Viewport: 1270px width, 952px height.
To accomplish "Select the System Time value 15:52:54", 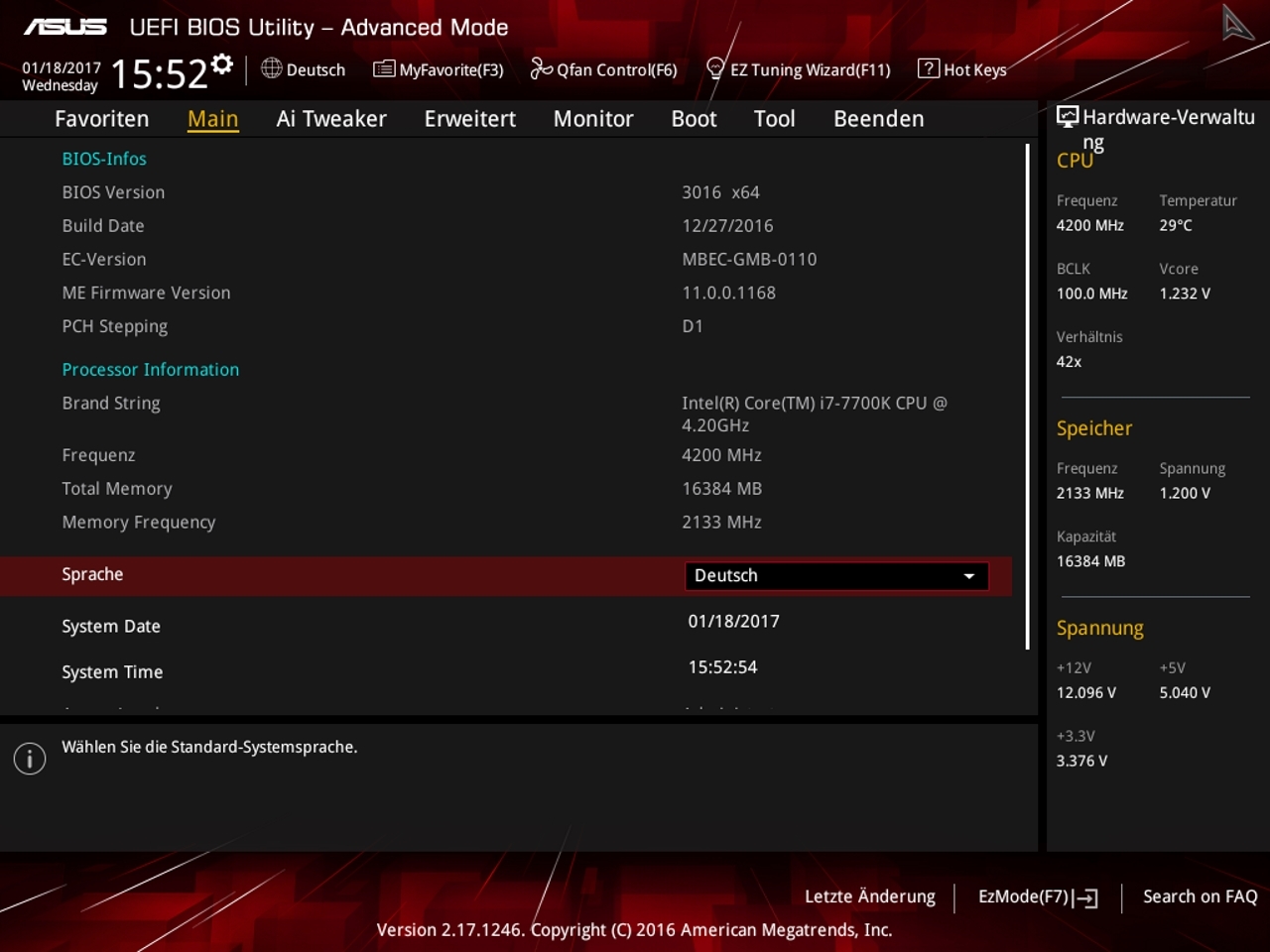I will click(722, 667).
